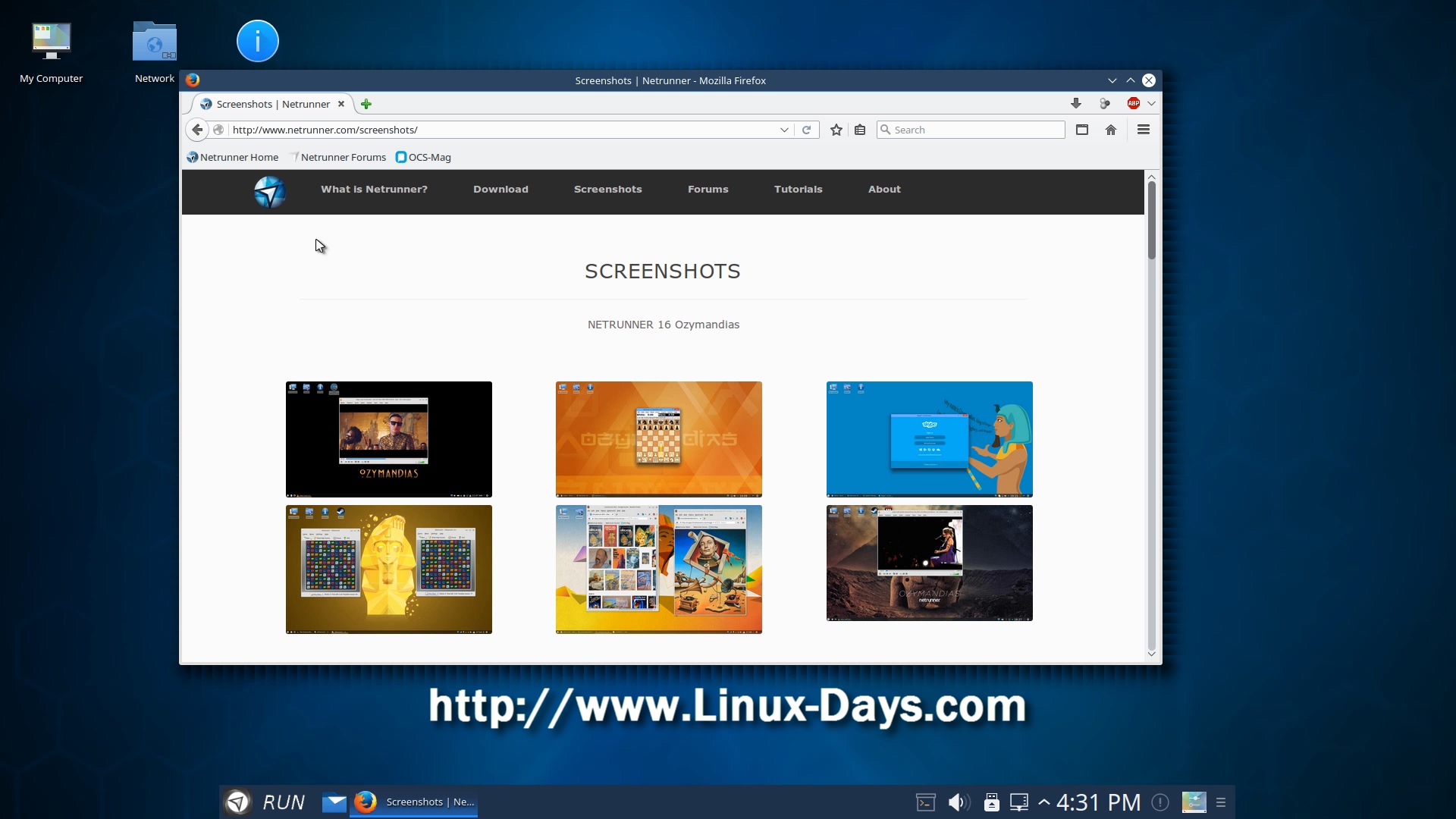
Task: Open the Firefox hamburger menu
Action: click(1144, 130)
